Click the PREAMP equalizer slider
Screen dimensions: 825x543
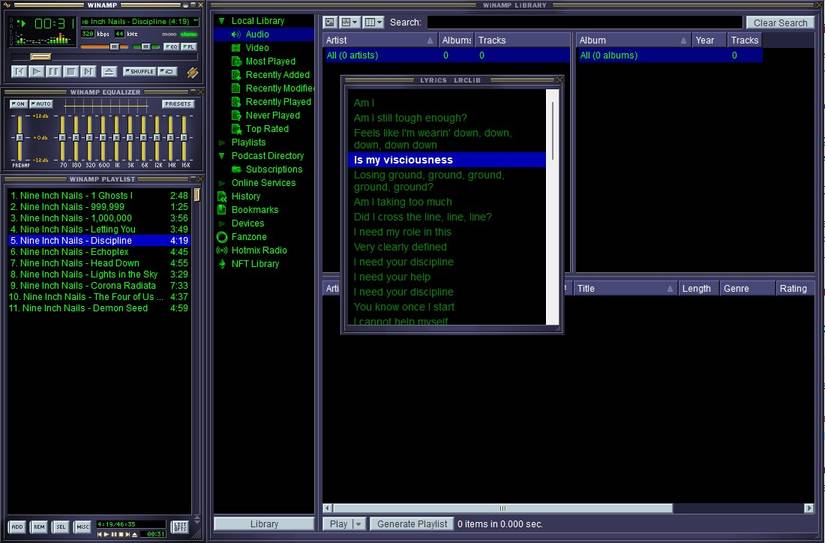(x=20, y=138)
